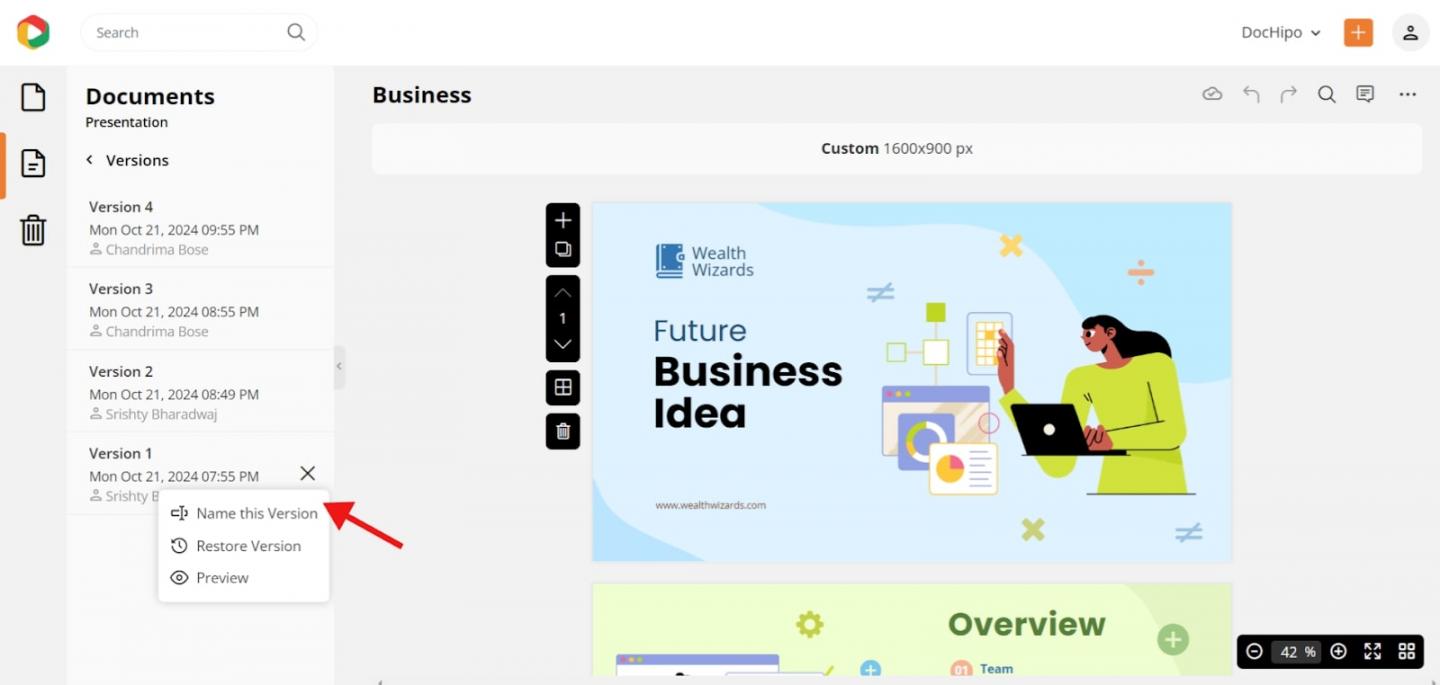Move page up with the up chevron
Image resolution: width=1440 pixels, height=685 pixels.
[563, 293]
